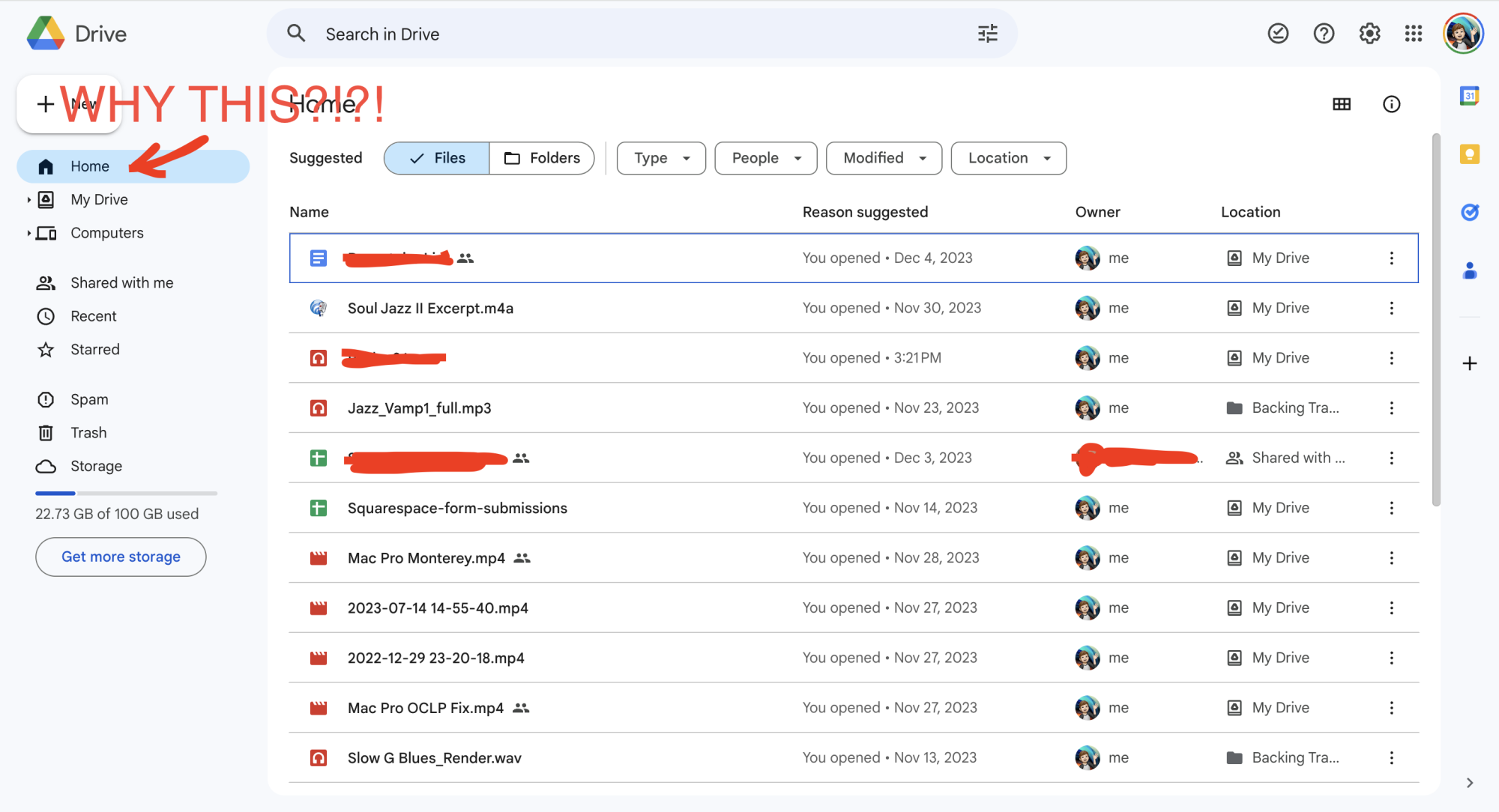This screenshot has height=812, width=1499.
Task: Open Shared with me in sidebar
Action: pyautogui.click(x=121, y=283)
